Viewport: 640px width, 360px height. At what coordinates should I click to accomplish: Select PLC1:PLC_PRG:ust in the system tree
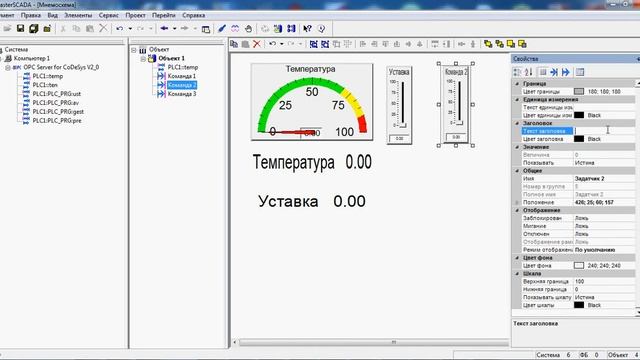[x=57, y=94]
